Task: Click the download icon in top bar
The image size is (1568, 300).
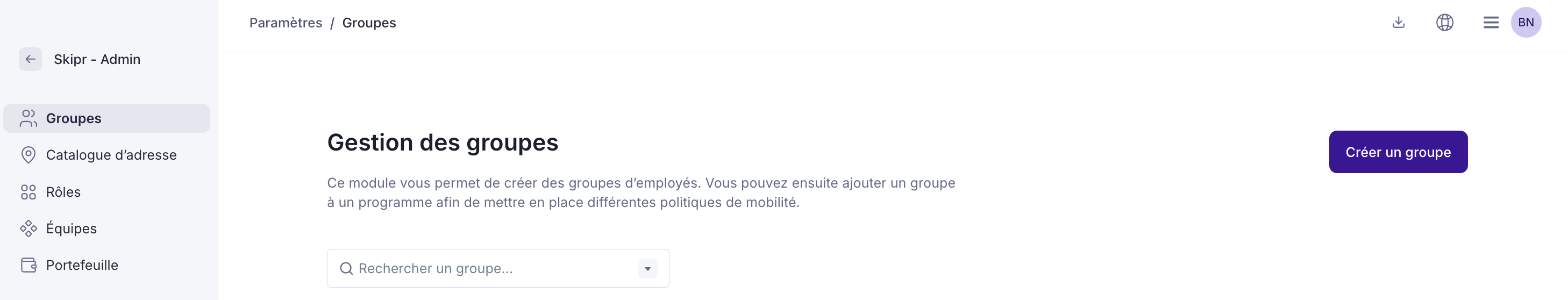Action: point(1398,23)
